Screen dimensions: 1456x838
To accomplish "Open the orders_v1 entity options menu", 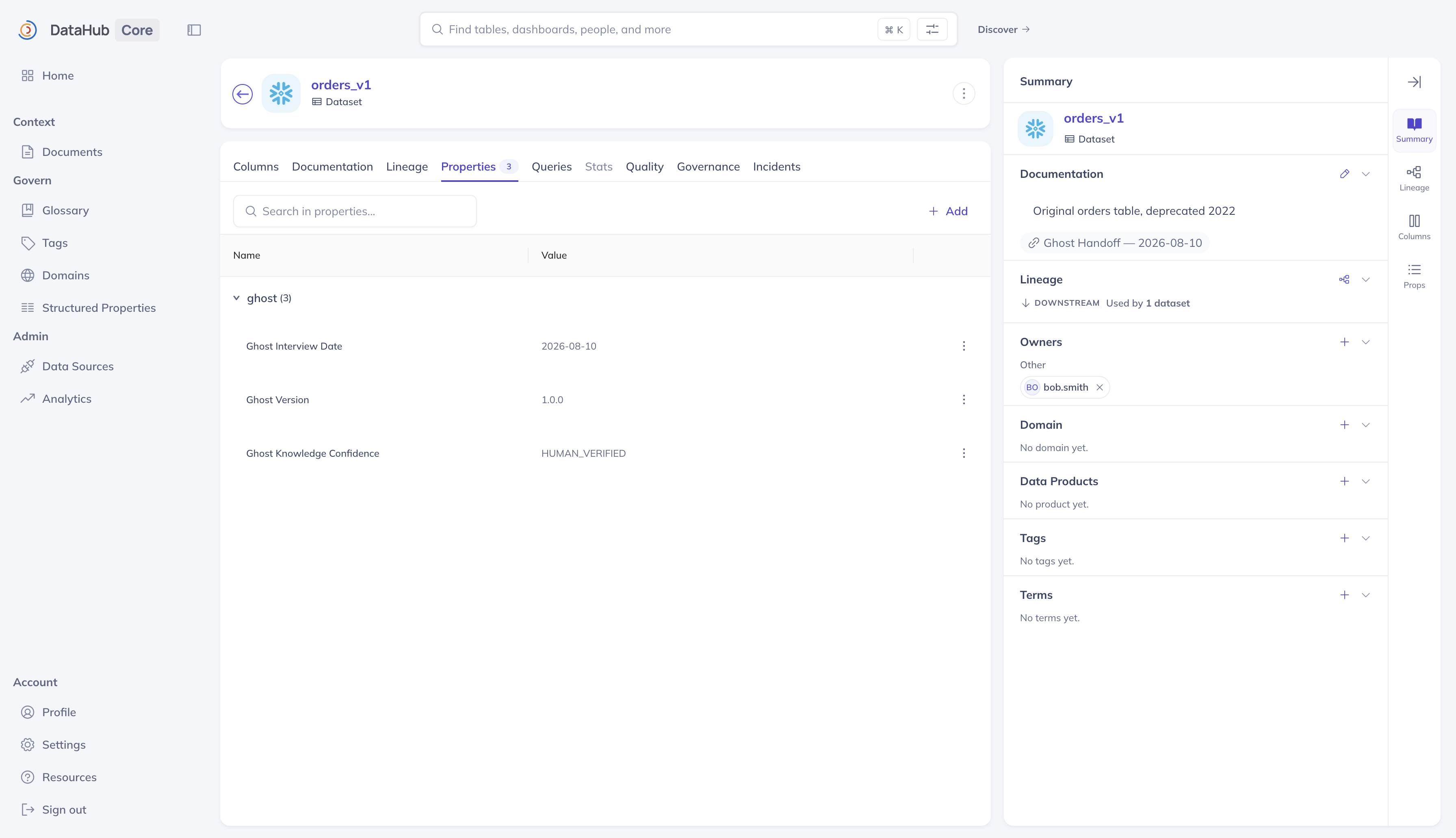I will point(964,93).
